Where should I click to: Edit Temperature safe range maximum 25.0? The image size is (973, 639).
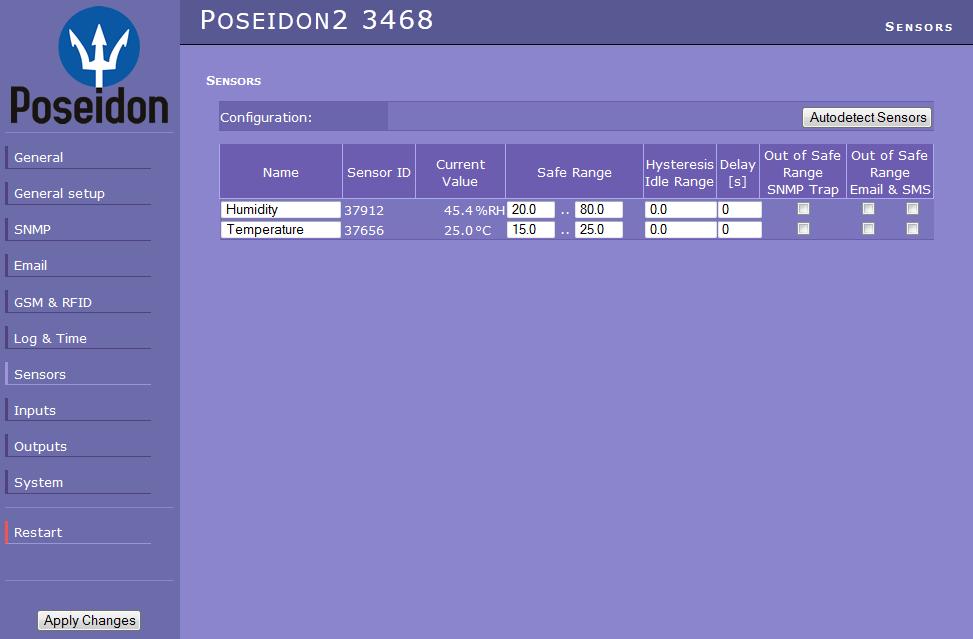[x=599, y=230]
